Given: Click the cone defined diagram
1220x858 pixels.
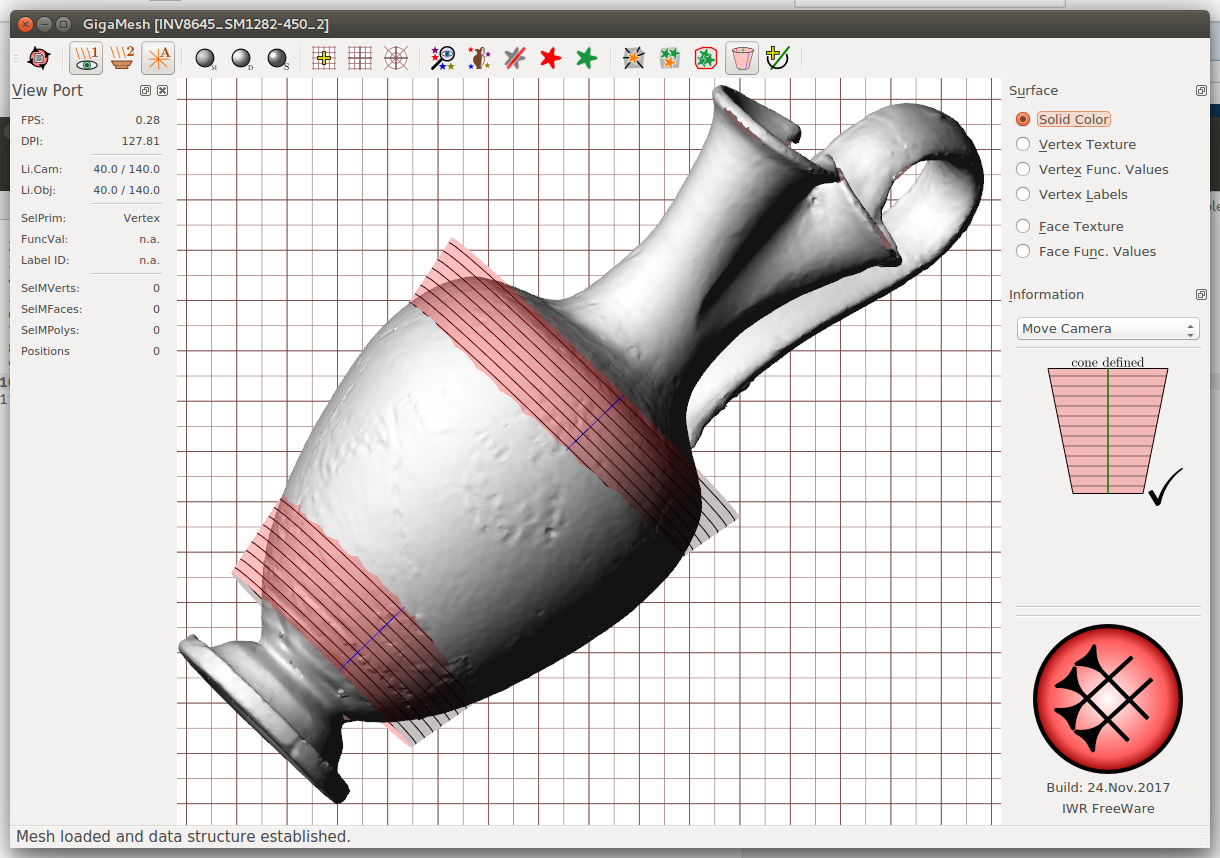Looking at the screenshot, I should [x=1108, y=431].
